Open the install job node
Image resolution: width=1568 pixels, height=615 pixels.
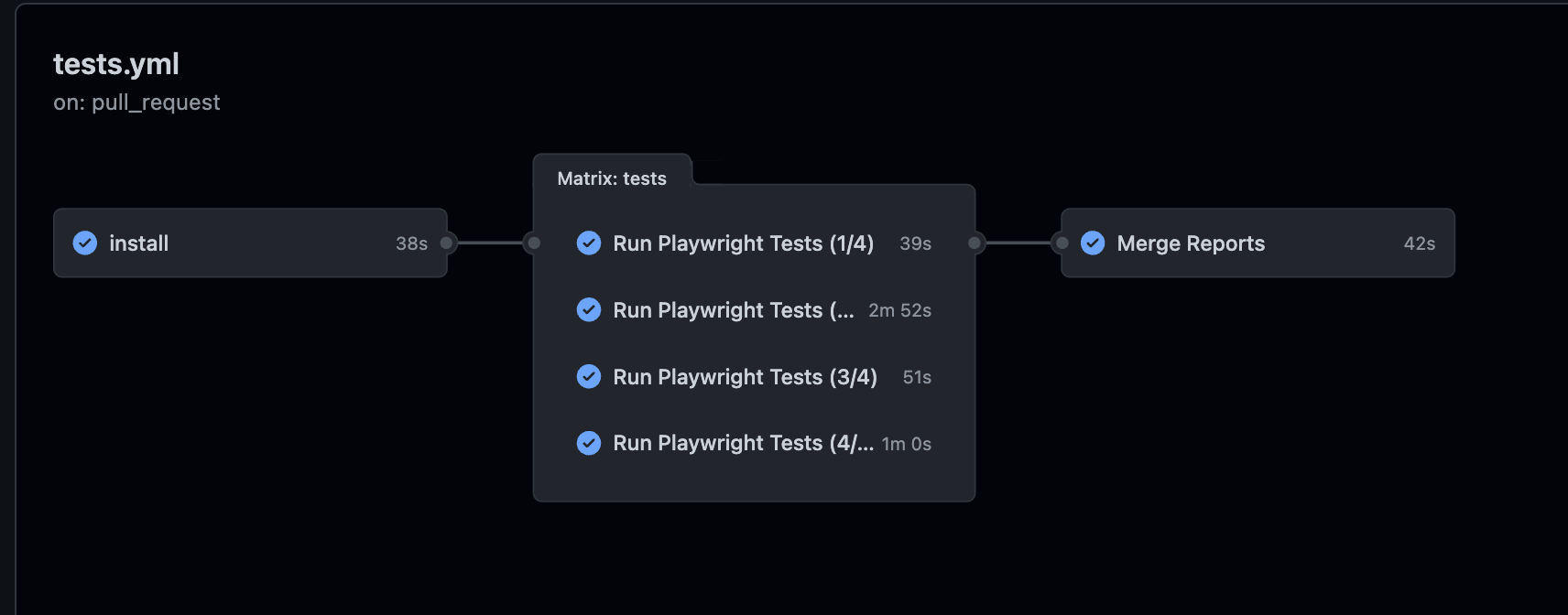[250, 243]
